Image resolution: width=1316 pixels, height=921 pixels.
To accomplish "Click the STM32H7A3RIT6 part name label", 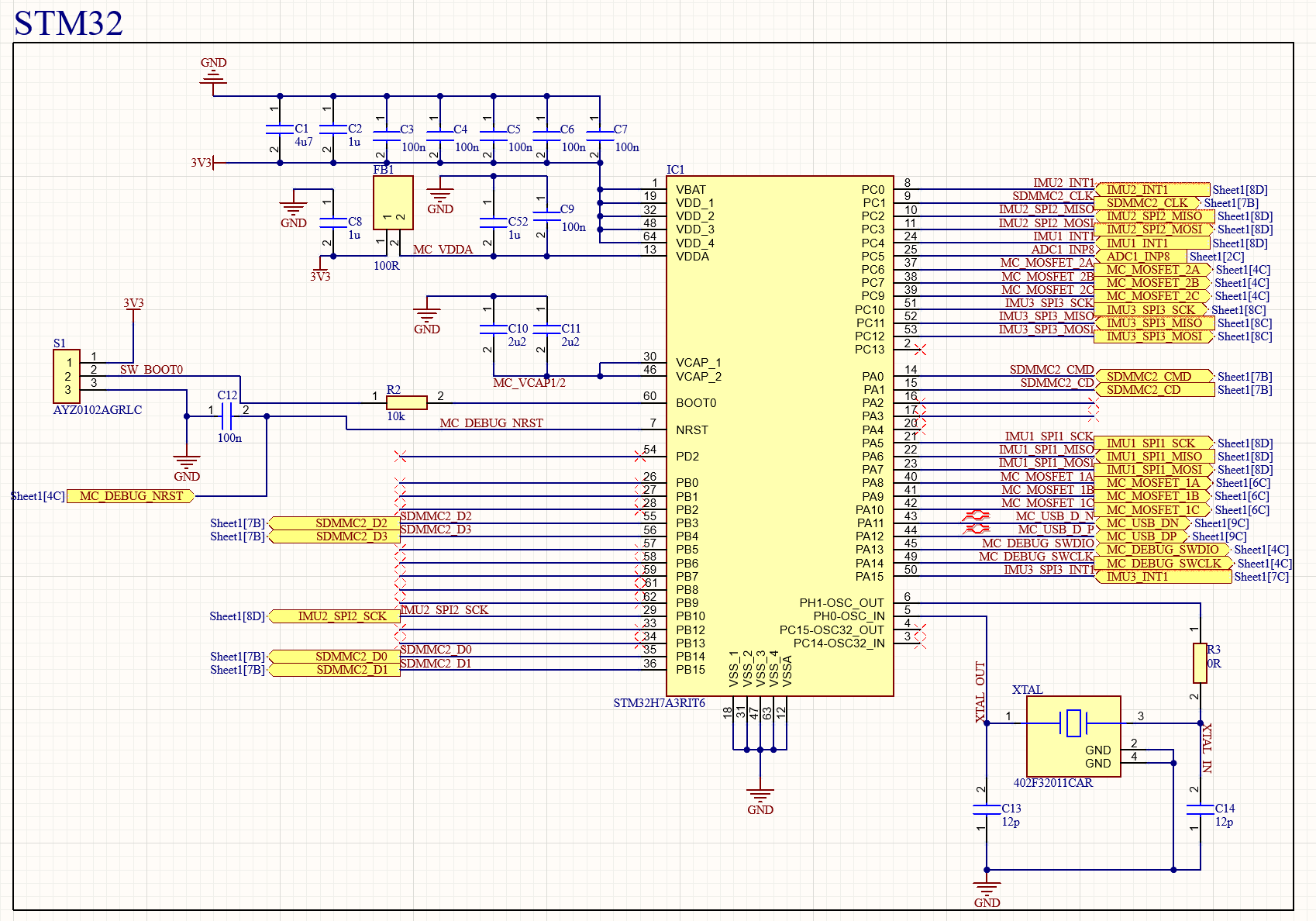I will 659,703.
